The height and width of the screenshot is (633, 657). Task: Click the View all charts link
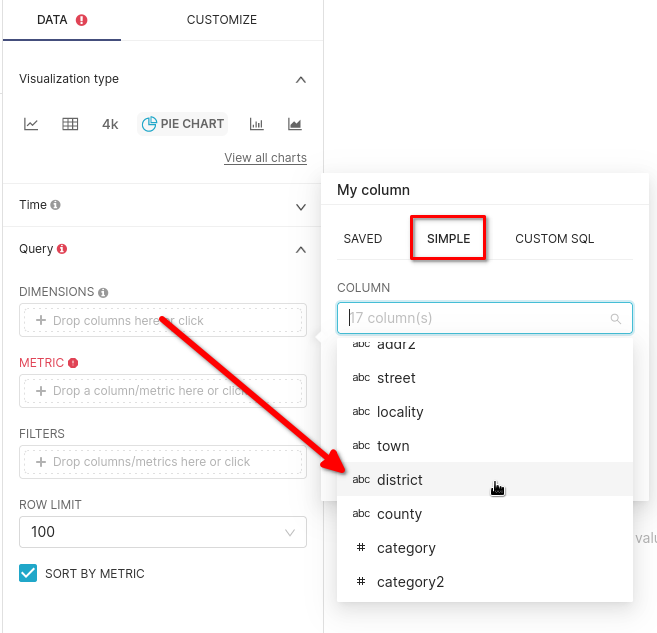265,158
